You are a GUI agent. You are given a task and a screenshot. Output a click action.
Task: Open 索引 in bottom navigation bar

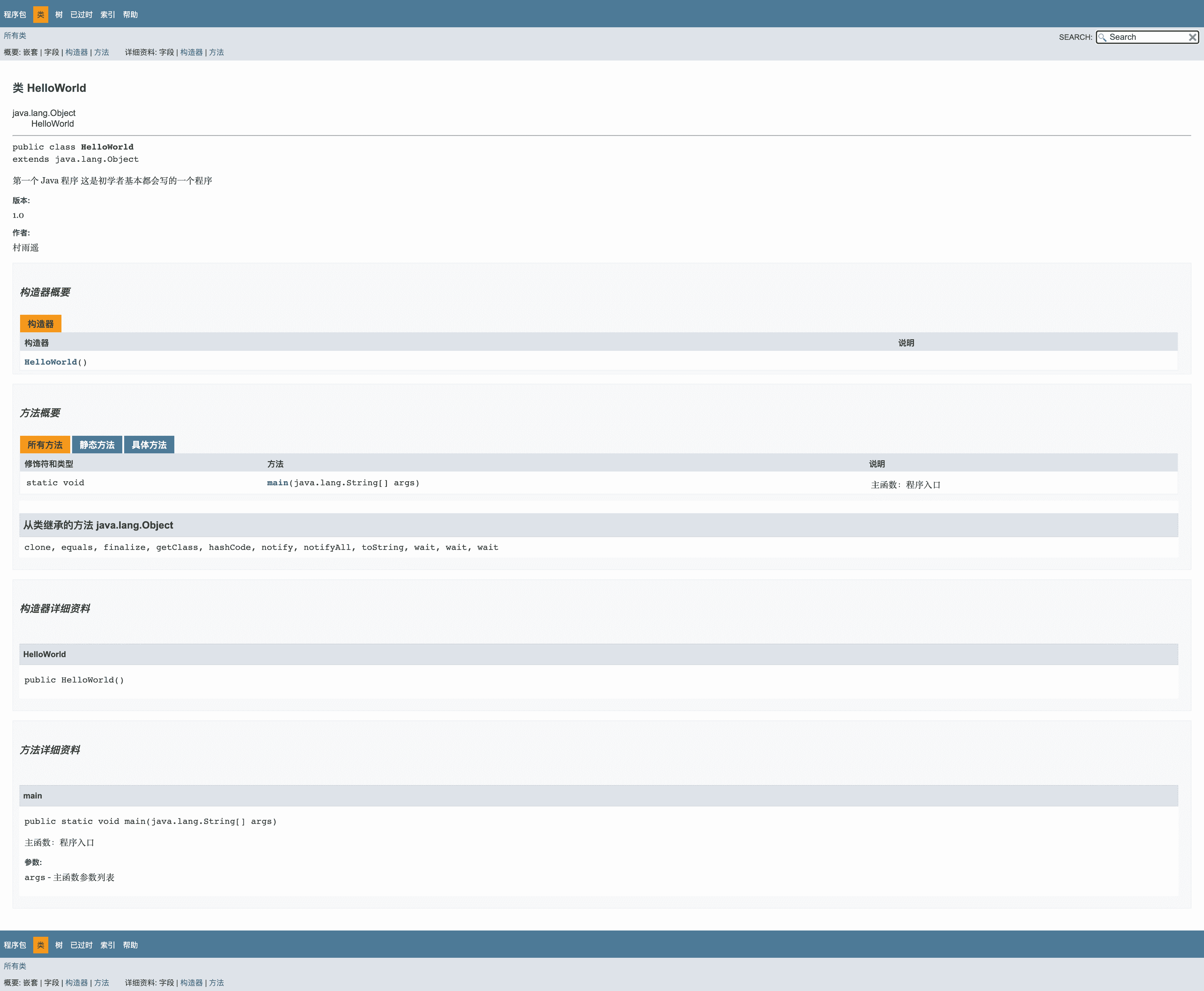[107, 945]
